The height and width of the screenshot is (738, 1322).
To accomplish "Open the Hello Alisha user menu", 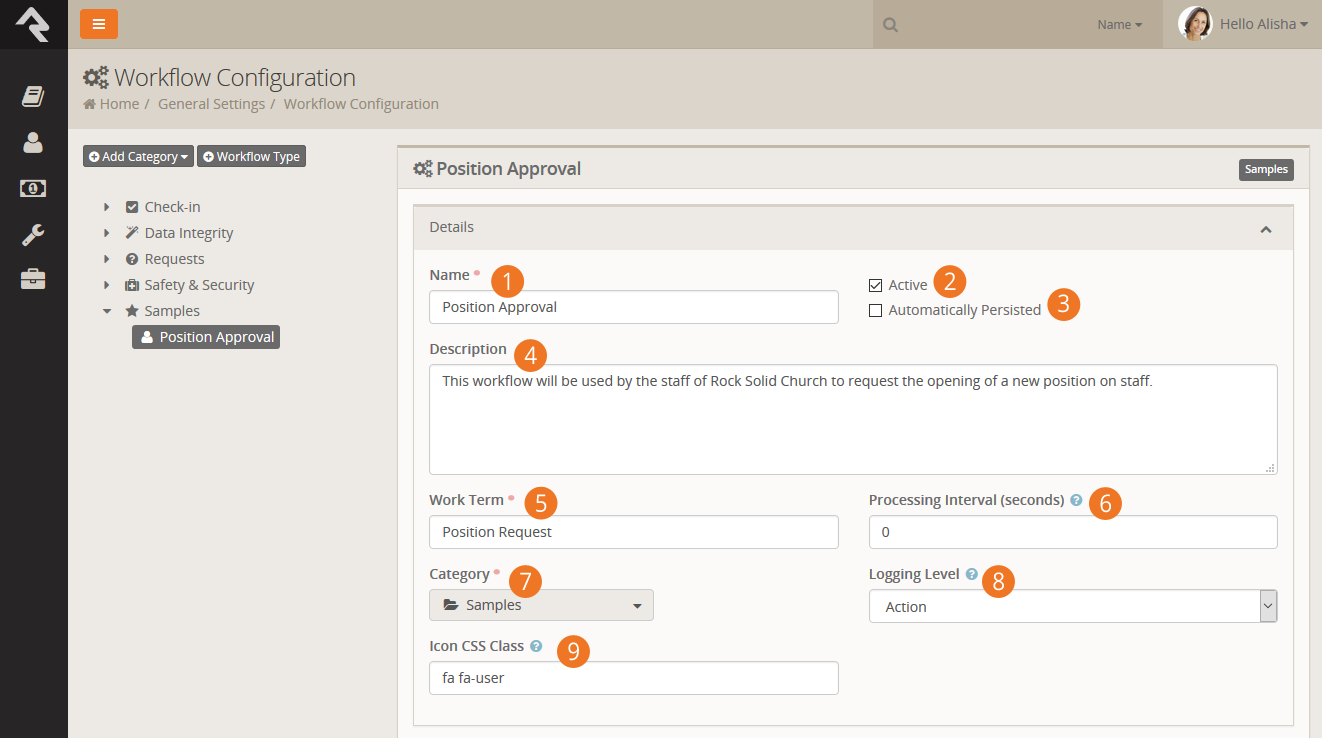I will click(1264, 24).
